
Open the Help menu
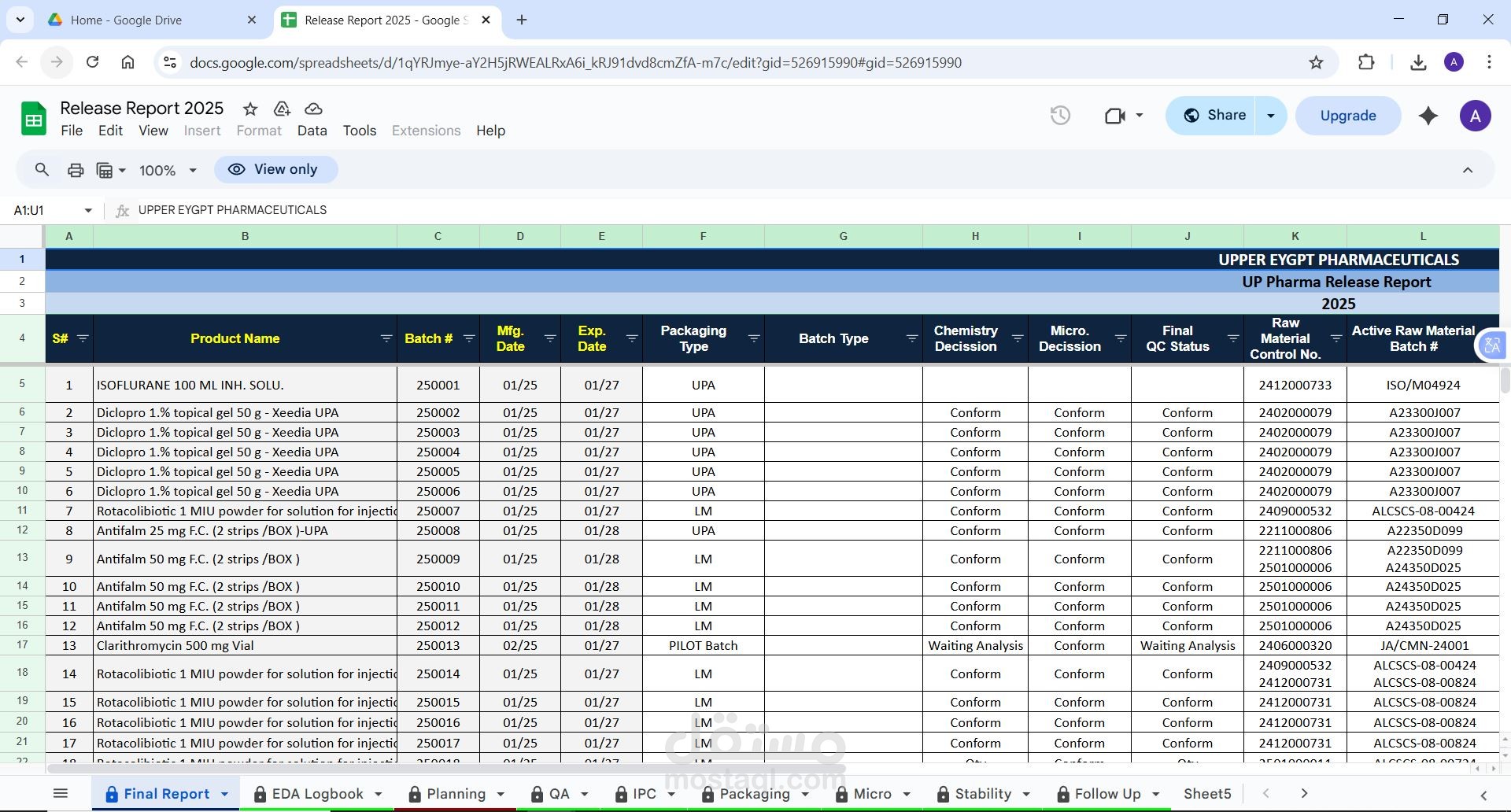click(x=490, y=131)
